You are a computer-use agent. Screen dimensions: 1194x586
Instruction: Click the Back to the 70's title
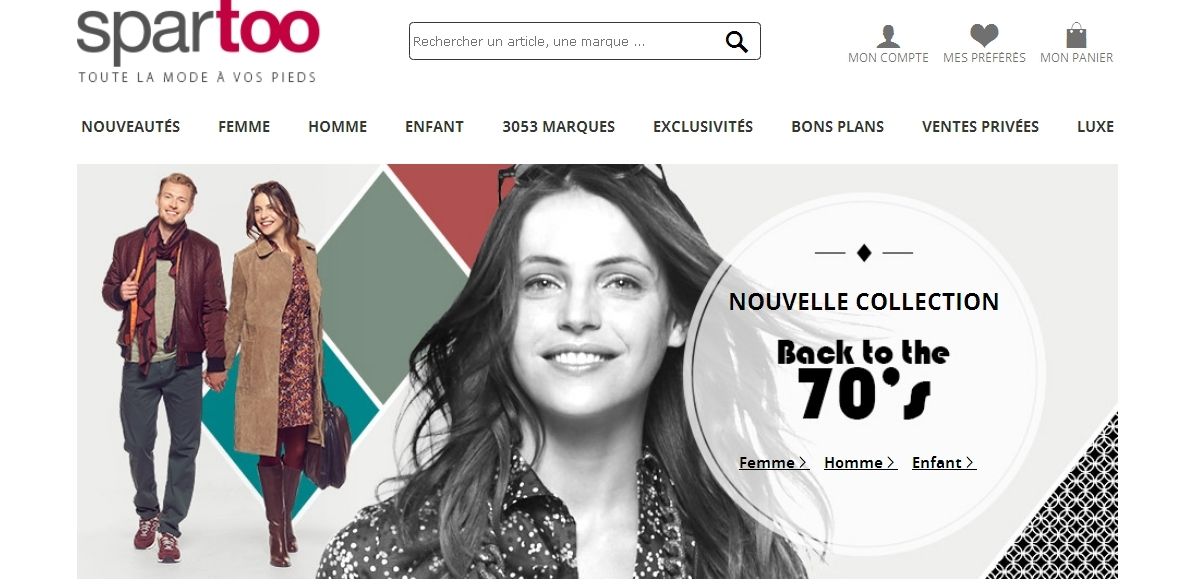(864, 379)
